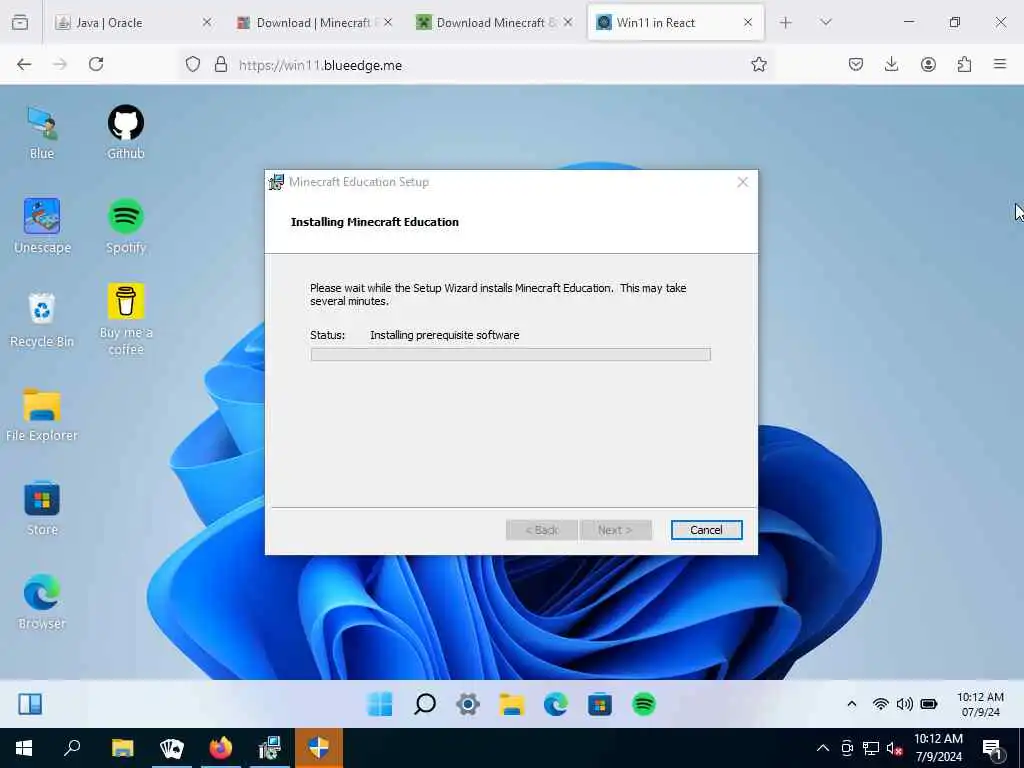Open the 10:12 AM 07/9/24 Win11 clock
This screenshot has width=1024, height=768.
pos(980,704)
